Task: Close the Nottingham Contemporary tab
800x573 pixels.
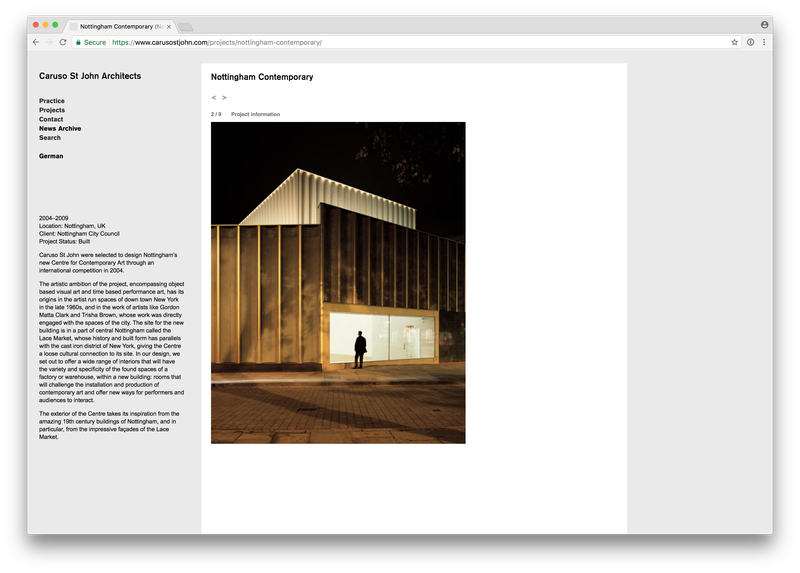Action: (x=169, y=27)
